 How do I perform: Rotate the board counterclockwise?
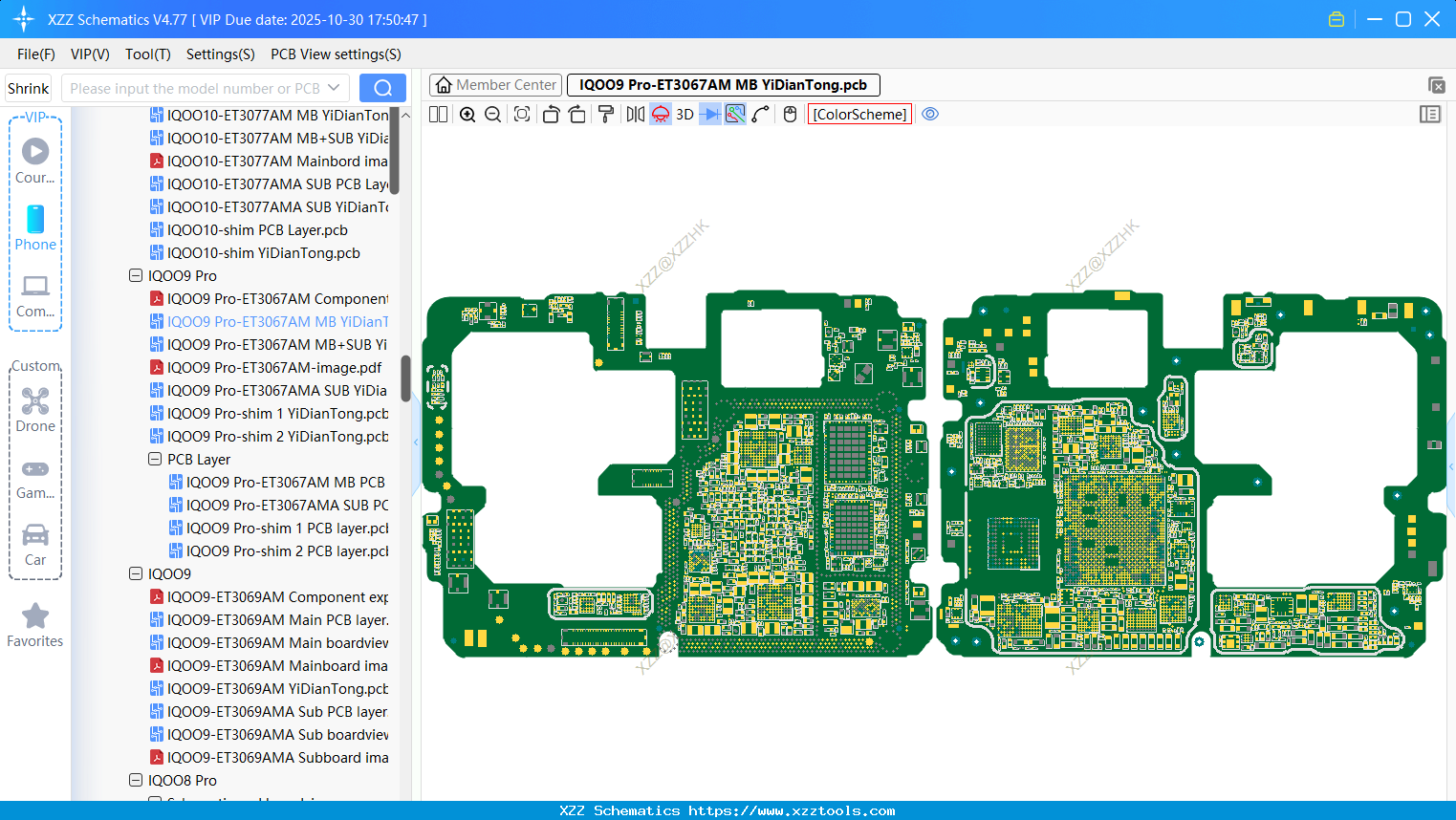pos(551,115)
